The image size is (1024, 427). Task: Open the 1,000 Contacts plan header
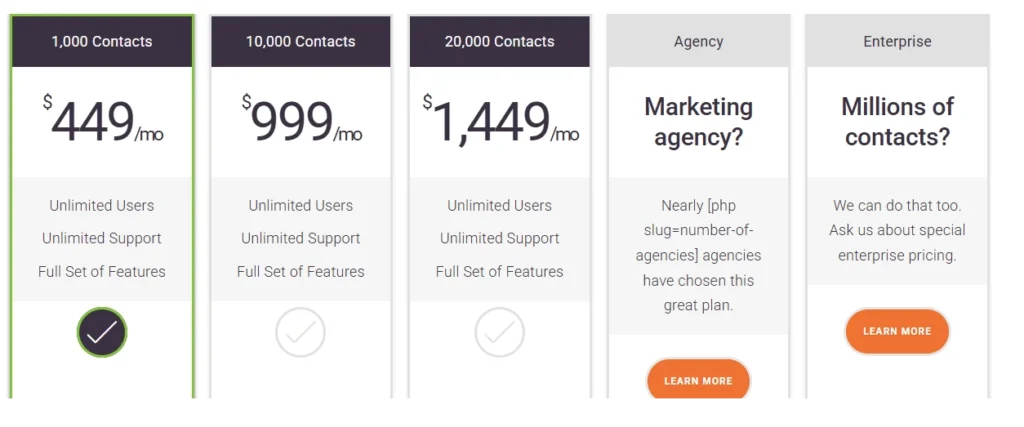click(x=102, y=42)
